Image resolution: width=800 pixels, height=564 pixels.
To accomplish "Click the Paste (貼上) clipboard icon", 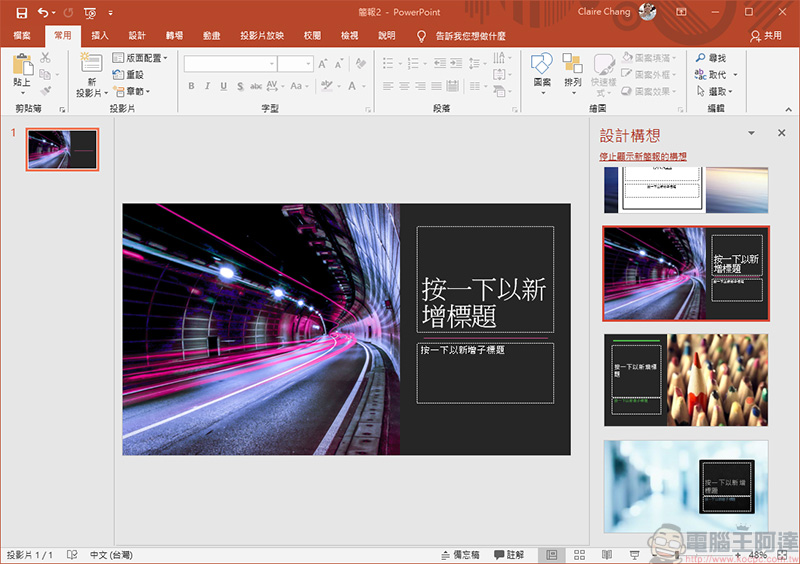I will coord(21,66).
